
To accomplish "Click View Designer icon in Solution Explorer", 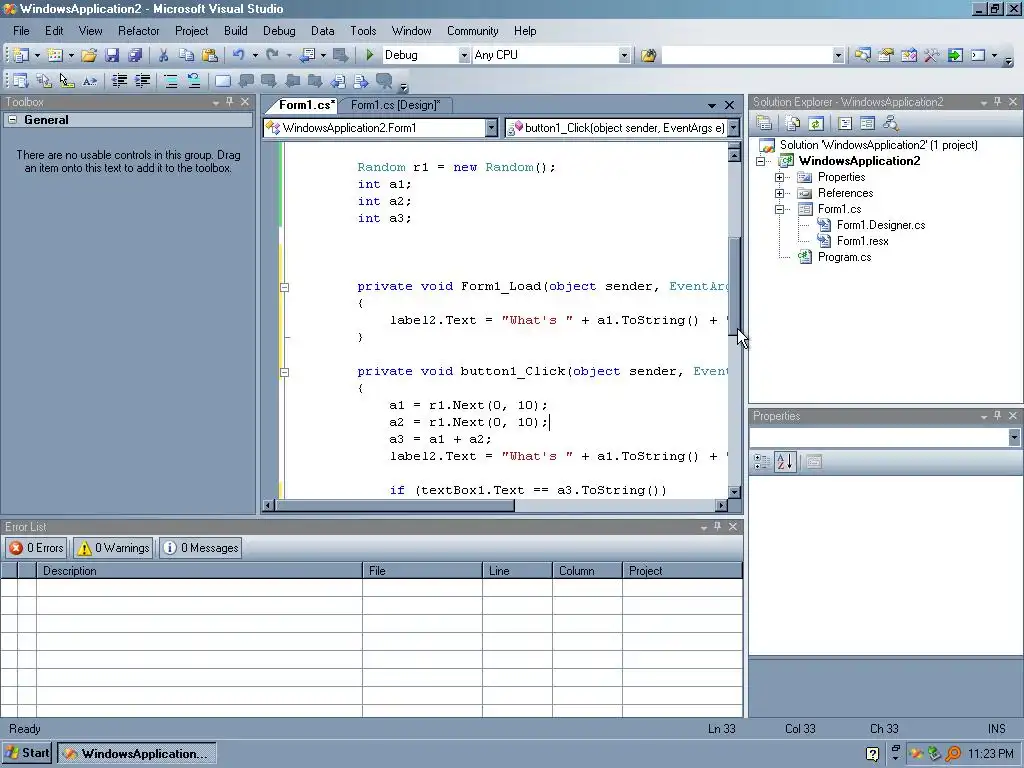I will point(867,123).
